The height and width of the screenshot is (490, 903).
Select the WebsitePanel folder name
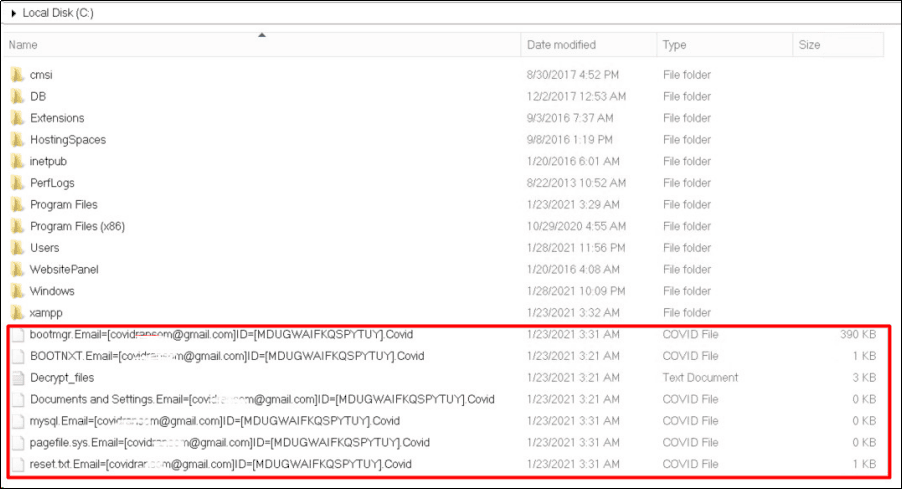pyautogui.click(x=64, y=269)
